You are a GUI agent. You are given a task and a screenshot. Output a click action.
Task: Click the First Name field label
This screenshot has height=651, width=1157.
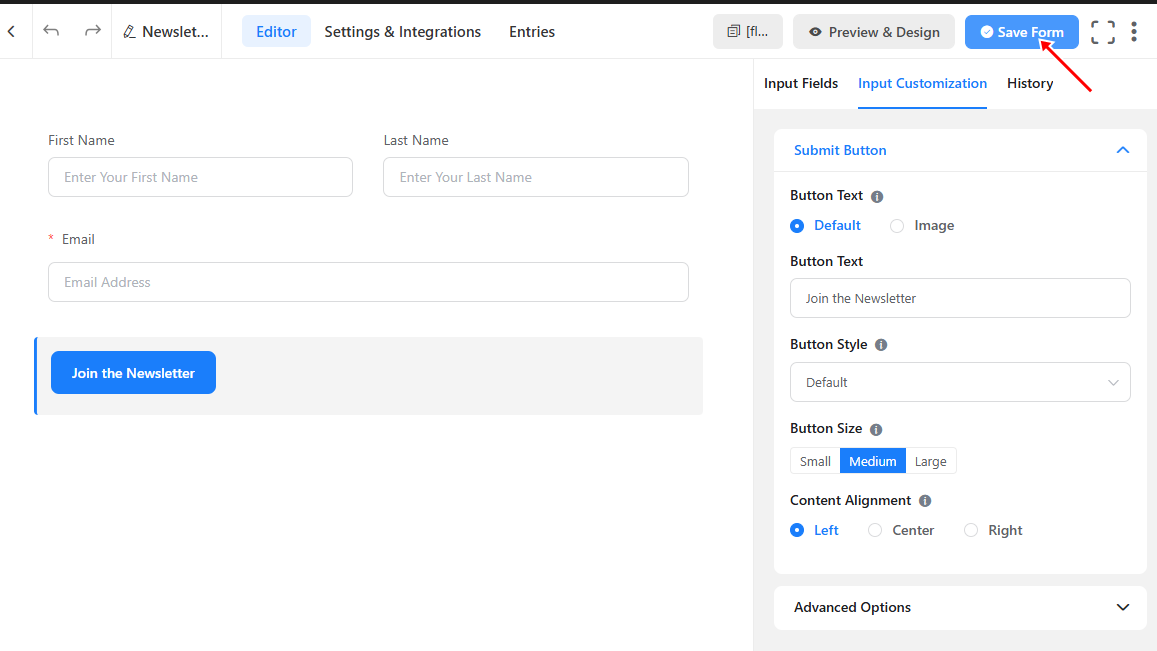81,140
